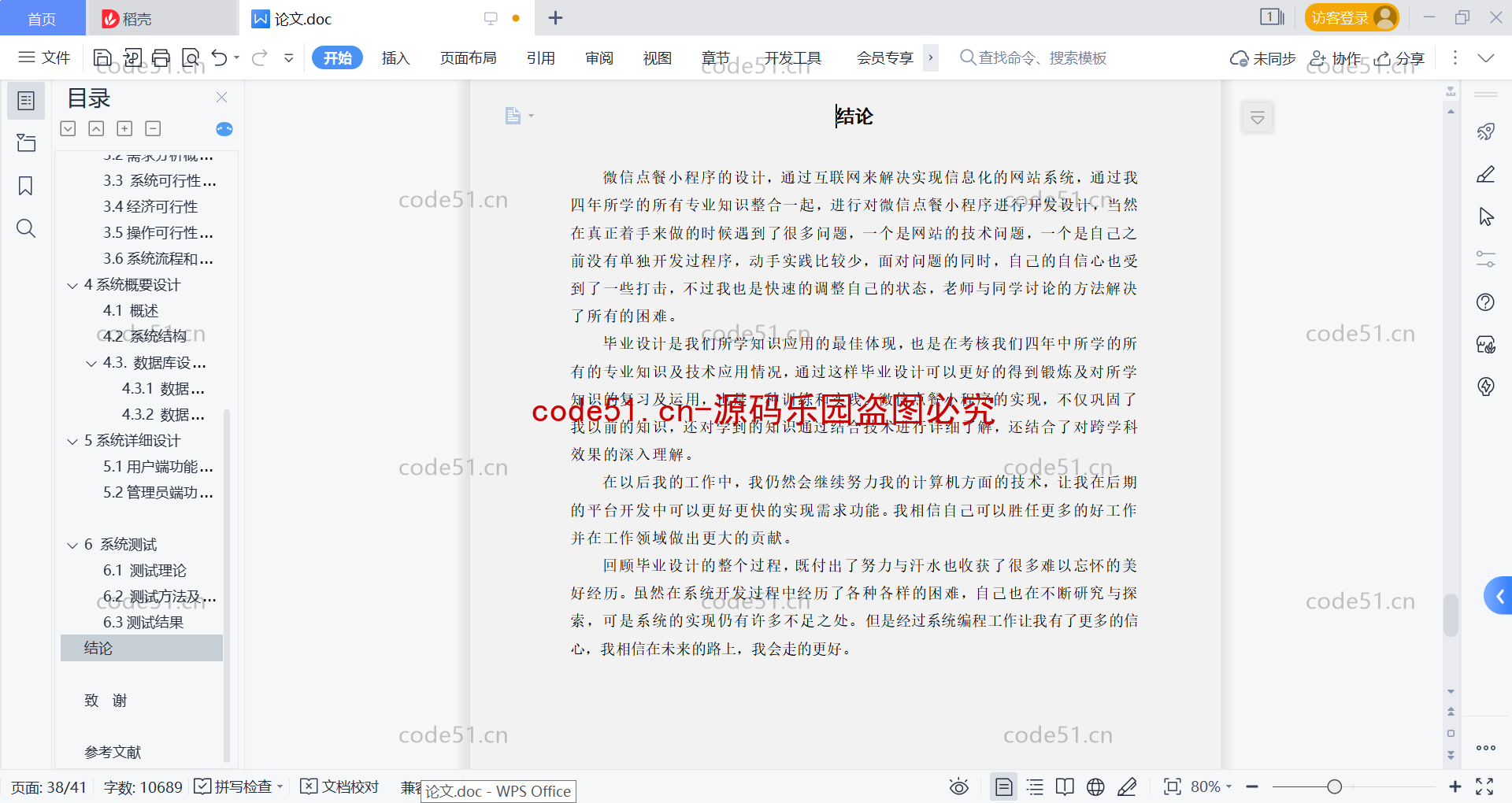This screenshot has width=1512, height=803.
Task: Collapse the 5 系统详细设计 tree node
Action: (x=72, y=441)
